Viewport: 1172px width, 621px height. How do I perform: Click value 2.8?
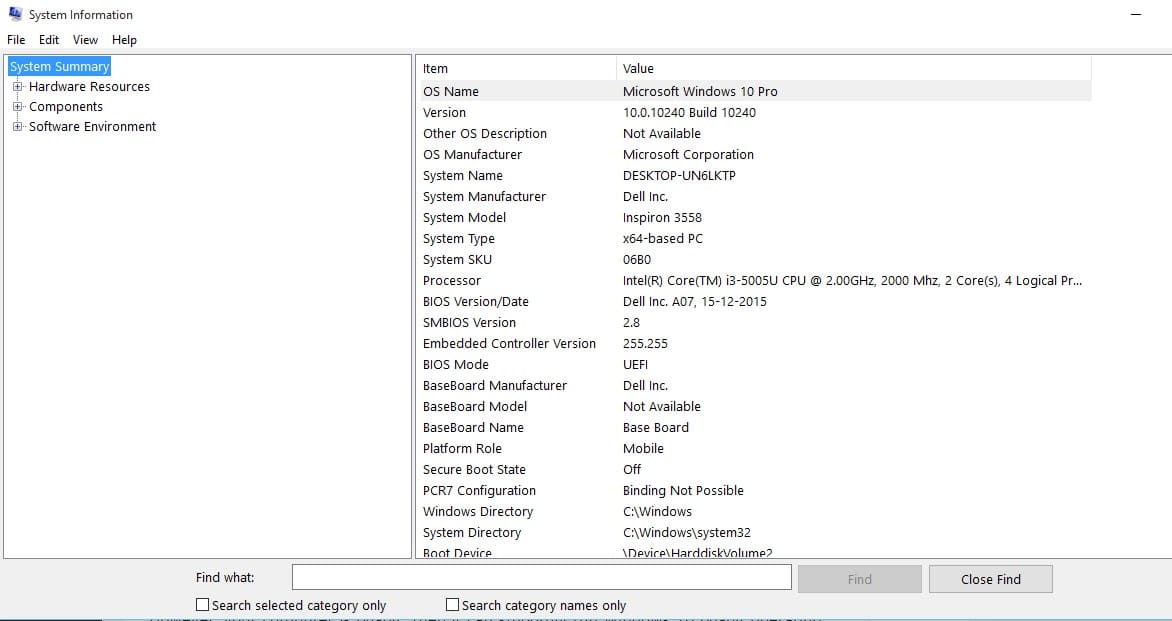pyautogui.click(x=631, y=322)
